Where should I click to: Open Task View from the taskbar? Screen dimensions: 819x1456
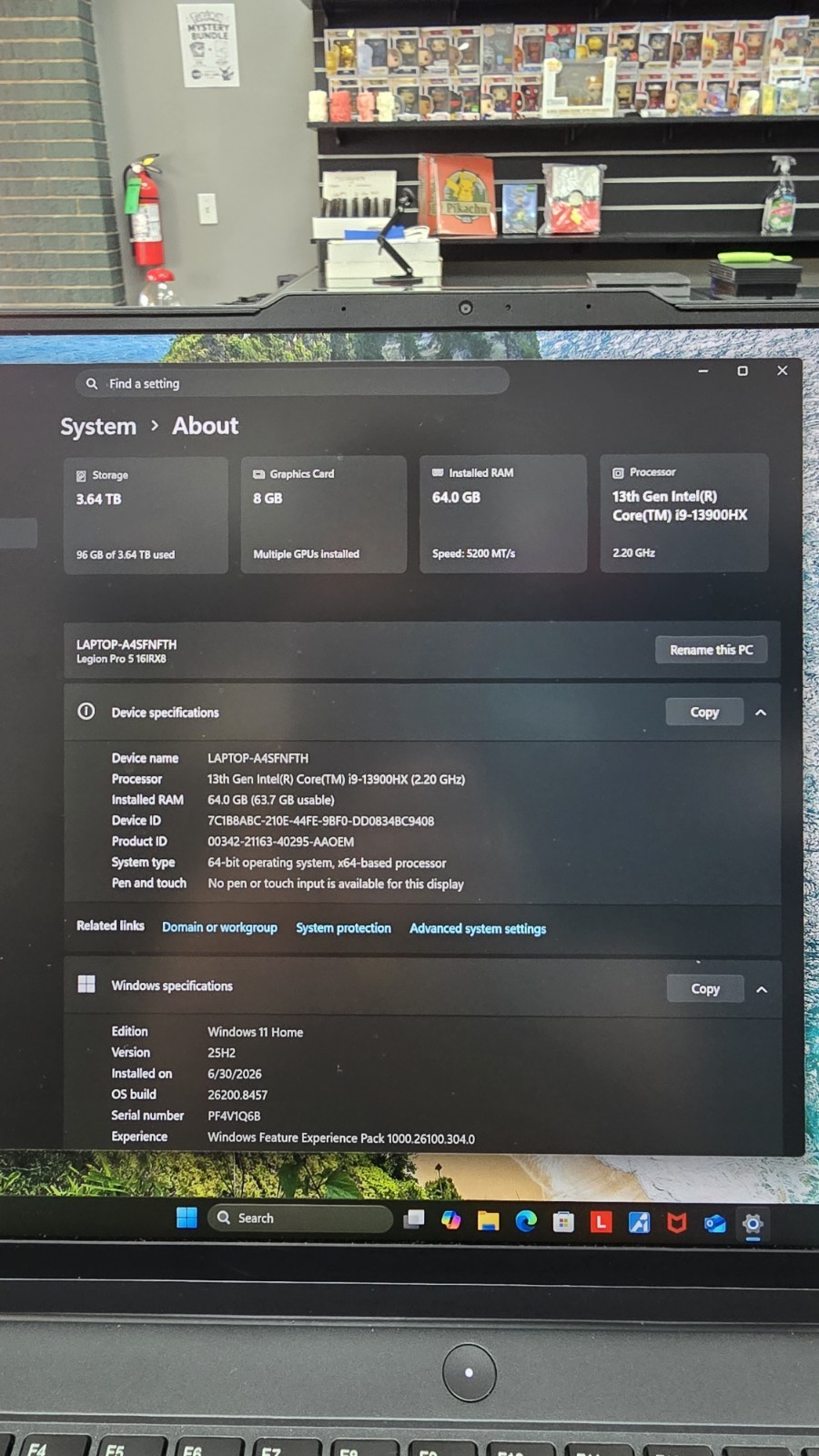pos(414,1219)
